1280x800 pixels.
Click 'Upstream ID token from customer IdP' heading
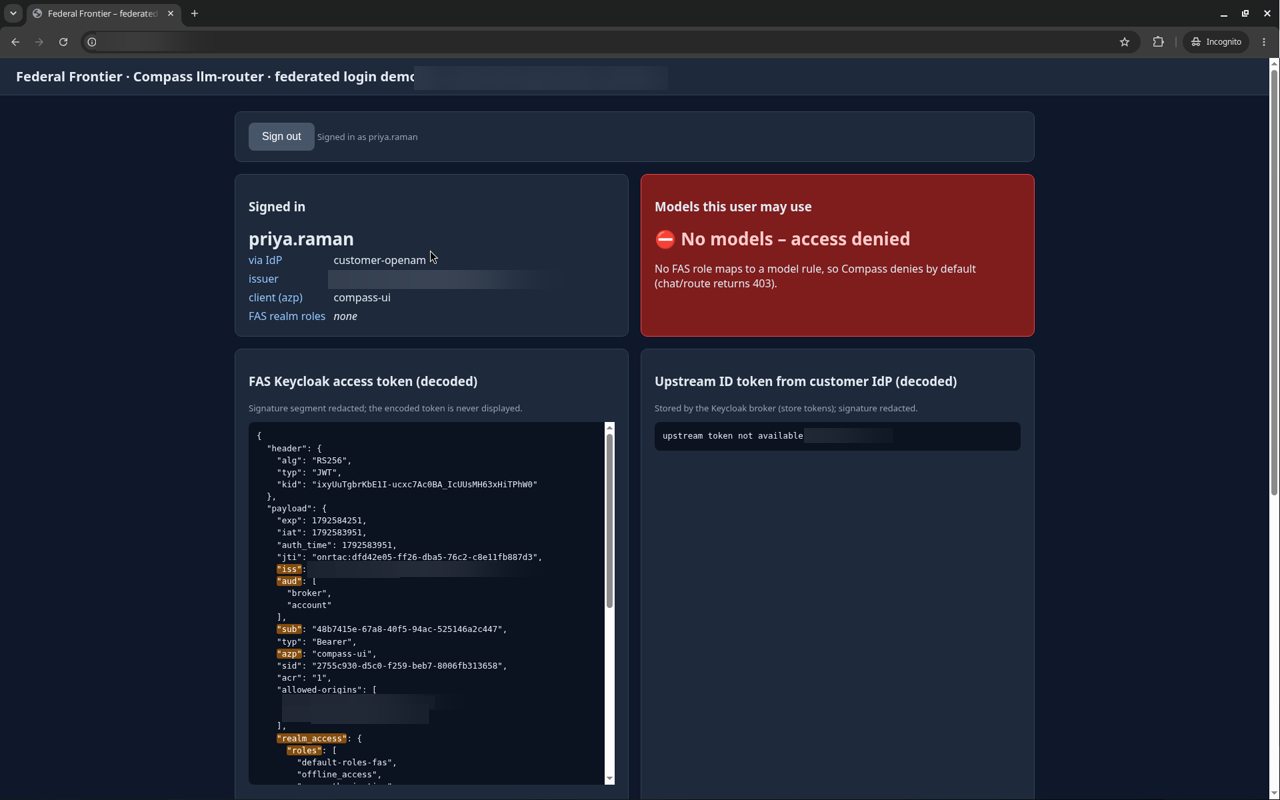pos(806,381)
